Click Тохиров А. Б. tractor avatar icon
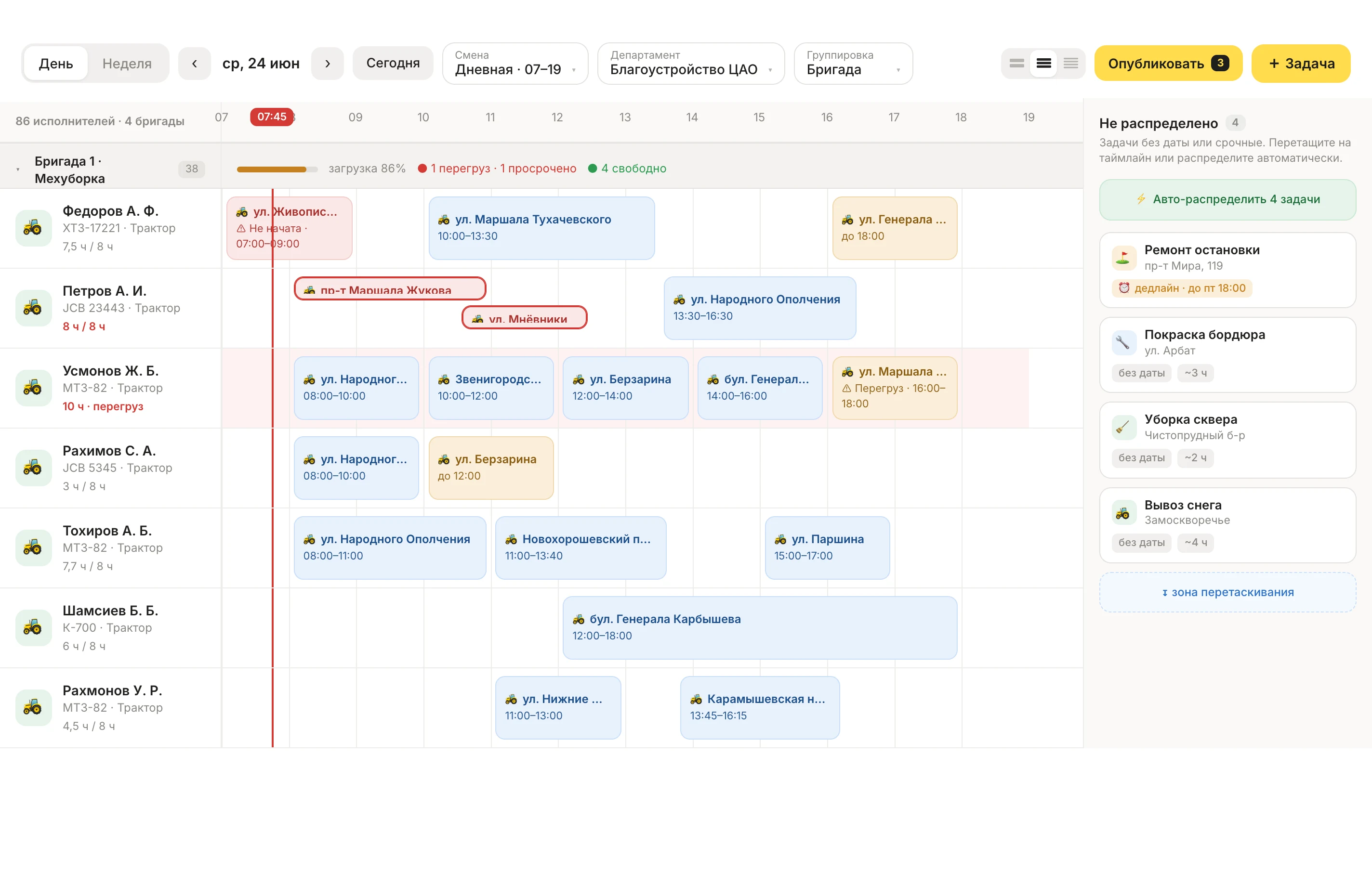The width and height of the screenshot is (1372, 885). pos(33,547)
